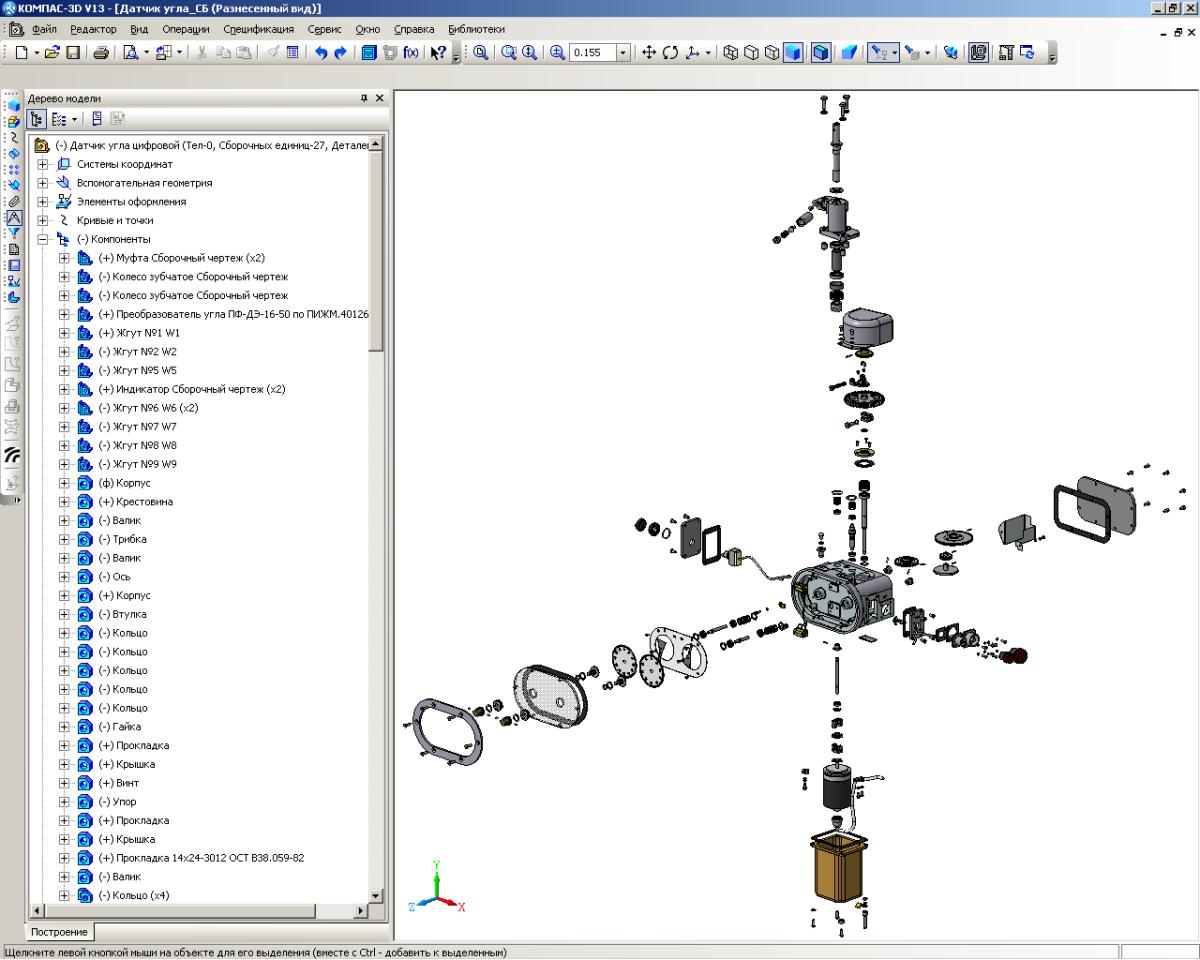Toggle shaded with edges display mode
This screenshot has width=1200, height=960.
[x=820, y=53]
